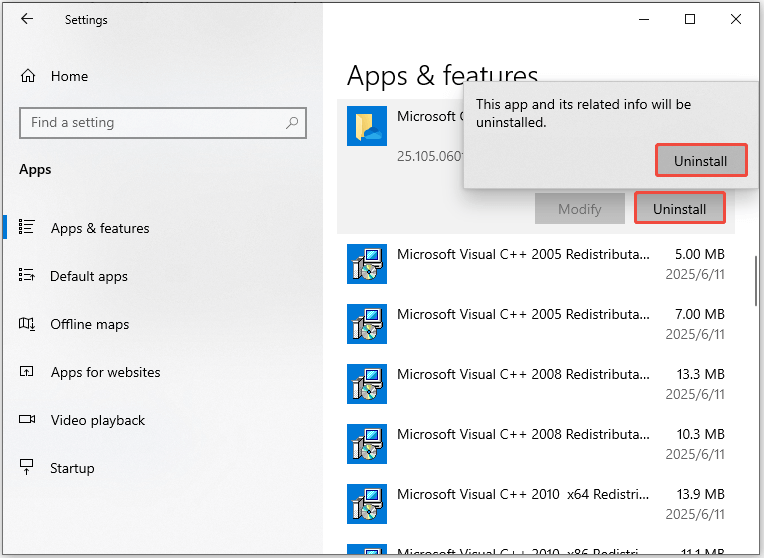Go back with the Settings back arrow
The image size is (764, 558).
coord(27,19)
